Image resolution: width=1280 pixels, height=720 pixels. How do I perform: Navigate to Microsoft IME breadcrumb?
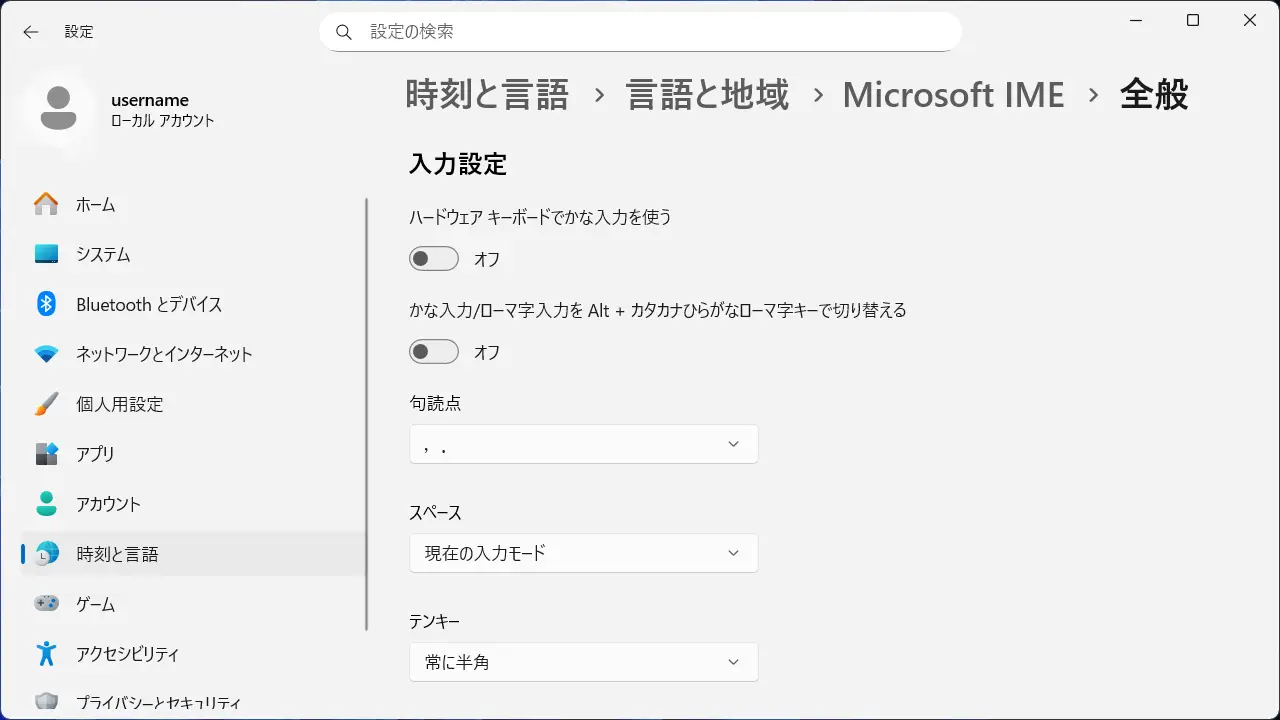tap(953, 95)
